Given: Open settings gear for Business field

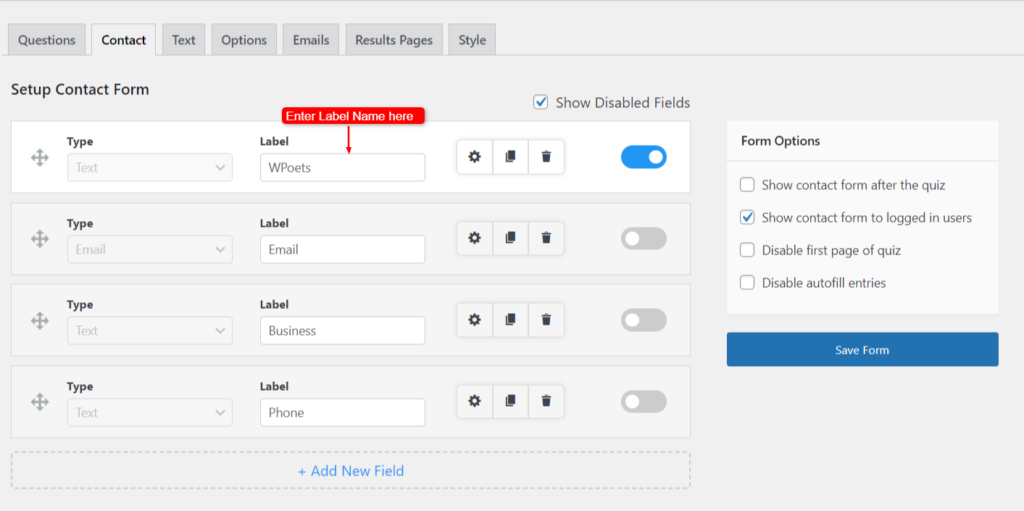Looking at the screenshot, I should [475, 320].
